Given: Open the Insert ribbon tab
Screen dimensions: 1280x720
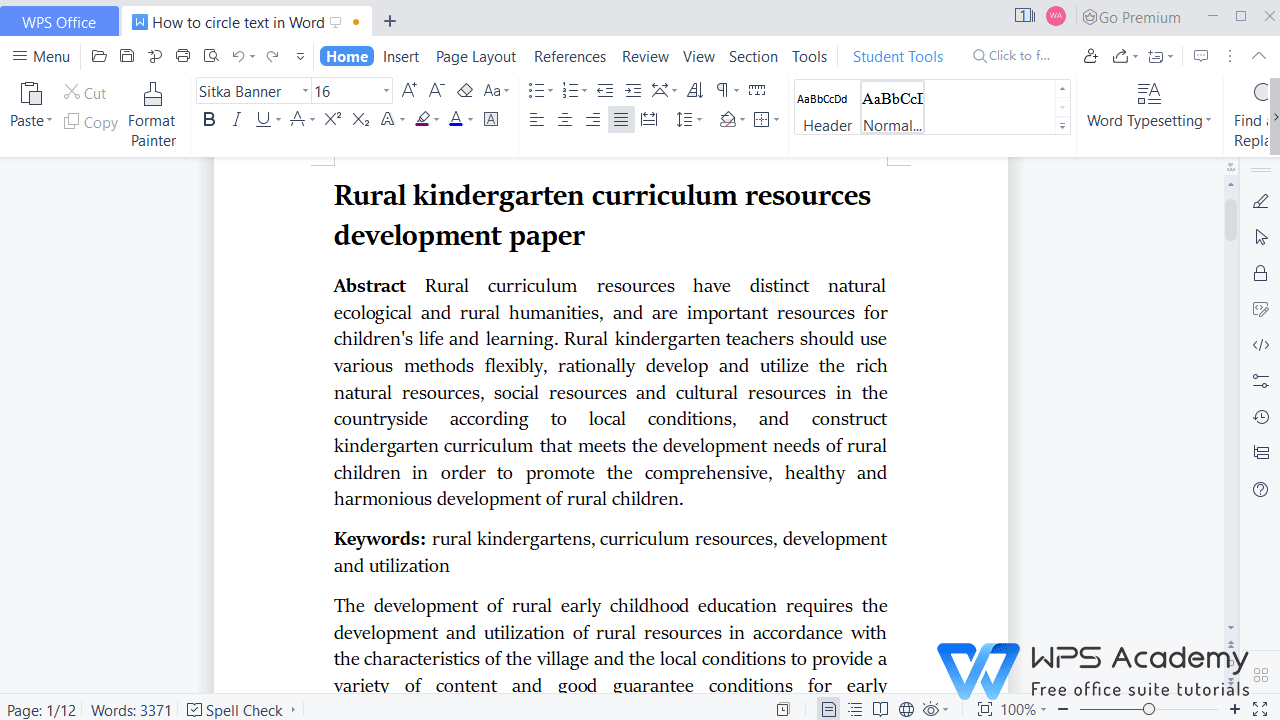Looking at the screenshot, I should point(401,57).
